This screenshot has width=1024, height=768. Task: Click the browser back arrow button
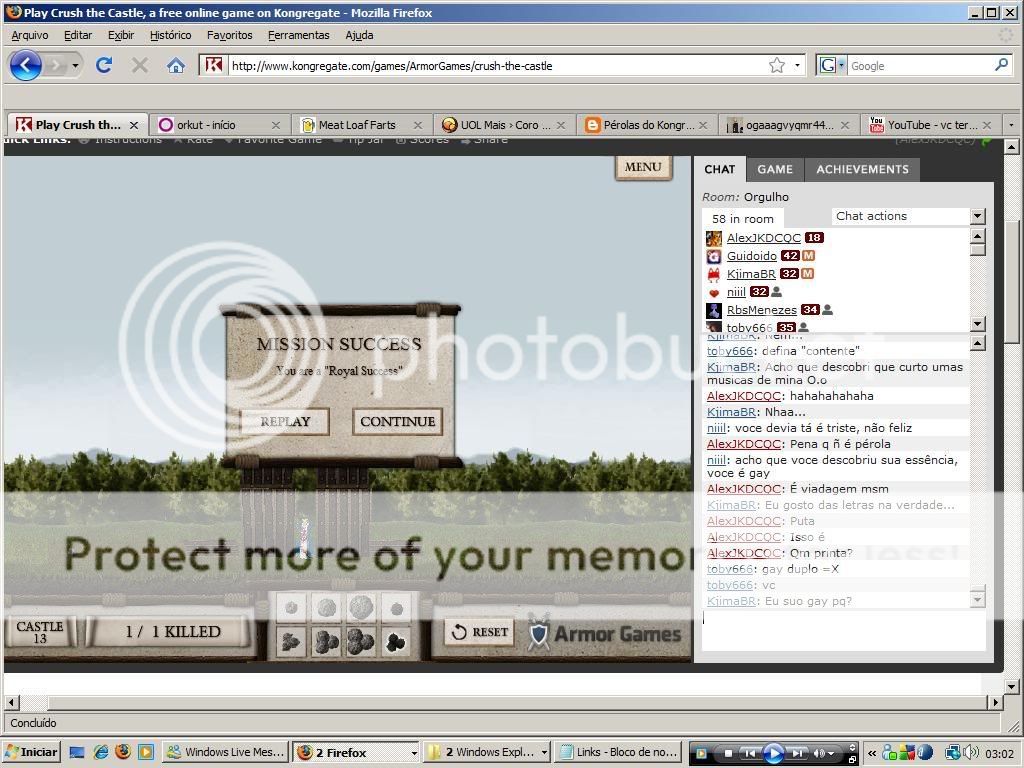coord(27,66)
